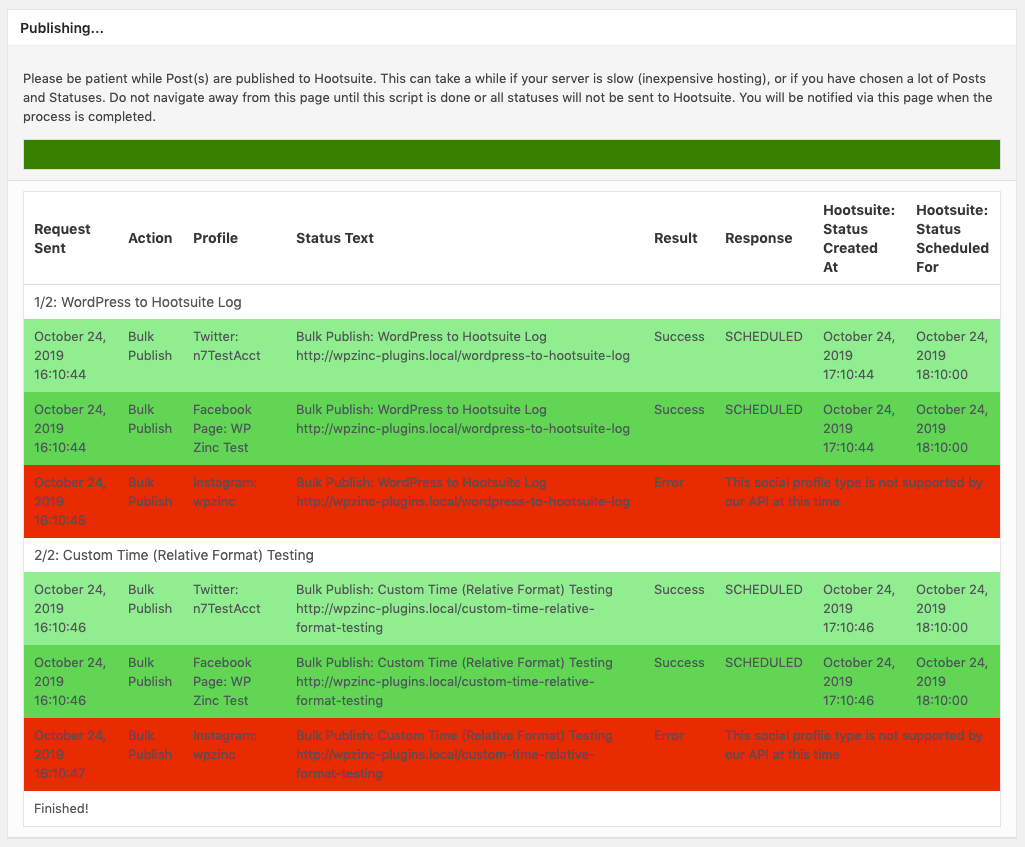Click "Success" result in Facebook WordPress Log row

[679, 410]
